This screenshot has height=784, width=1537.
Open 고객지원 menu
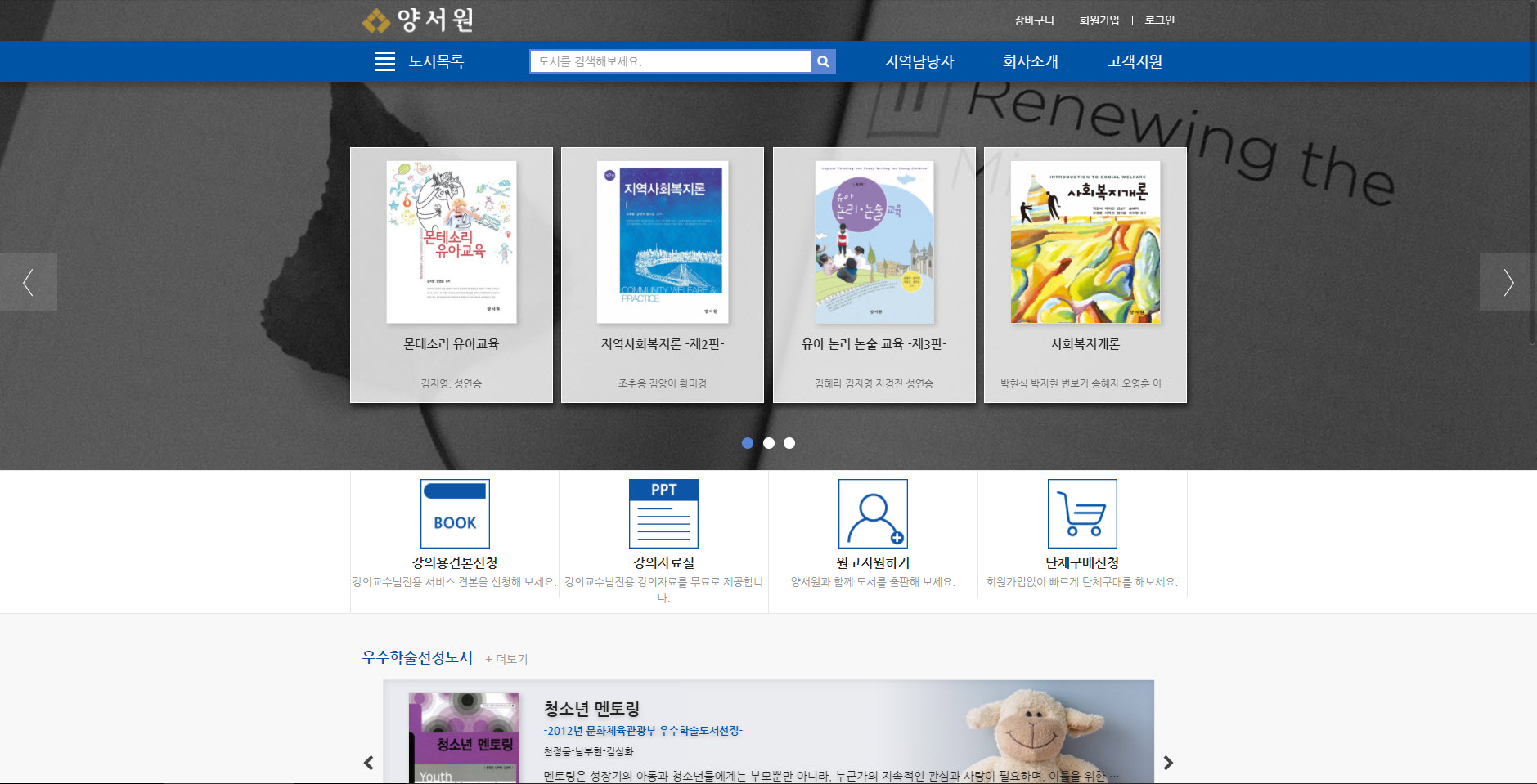click(1135, 61)
